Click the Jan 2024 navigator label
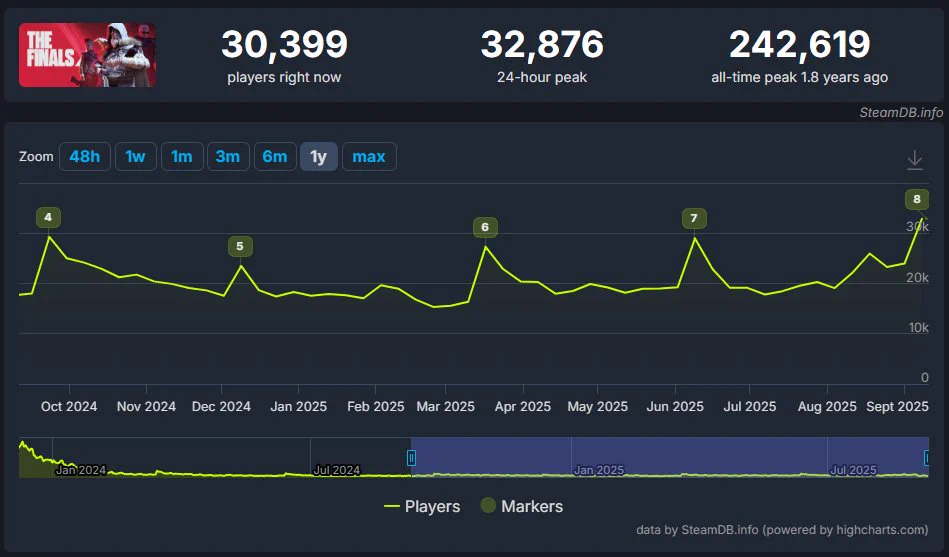Viewport: 949px width, 557px height. coord(80,470)
